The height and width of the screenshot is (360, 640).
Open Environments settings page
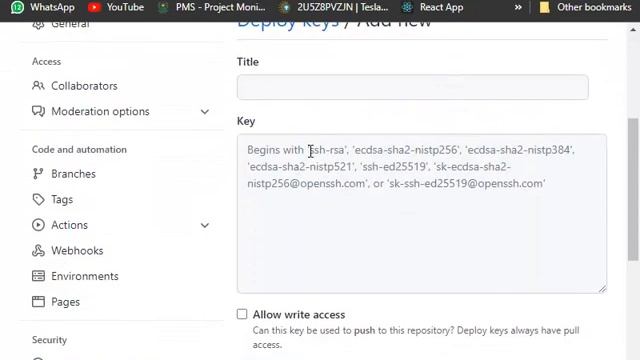click(x=85, y=276)
